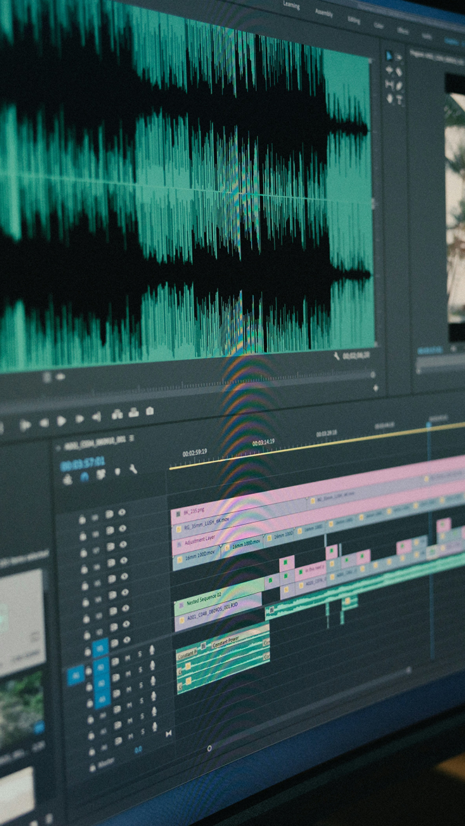Image resolution: width=465 pixels, height=826 pixels.
Task: Toggle eye visibility of highlighted V1 track
Action: (126, 641)
